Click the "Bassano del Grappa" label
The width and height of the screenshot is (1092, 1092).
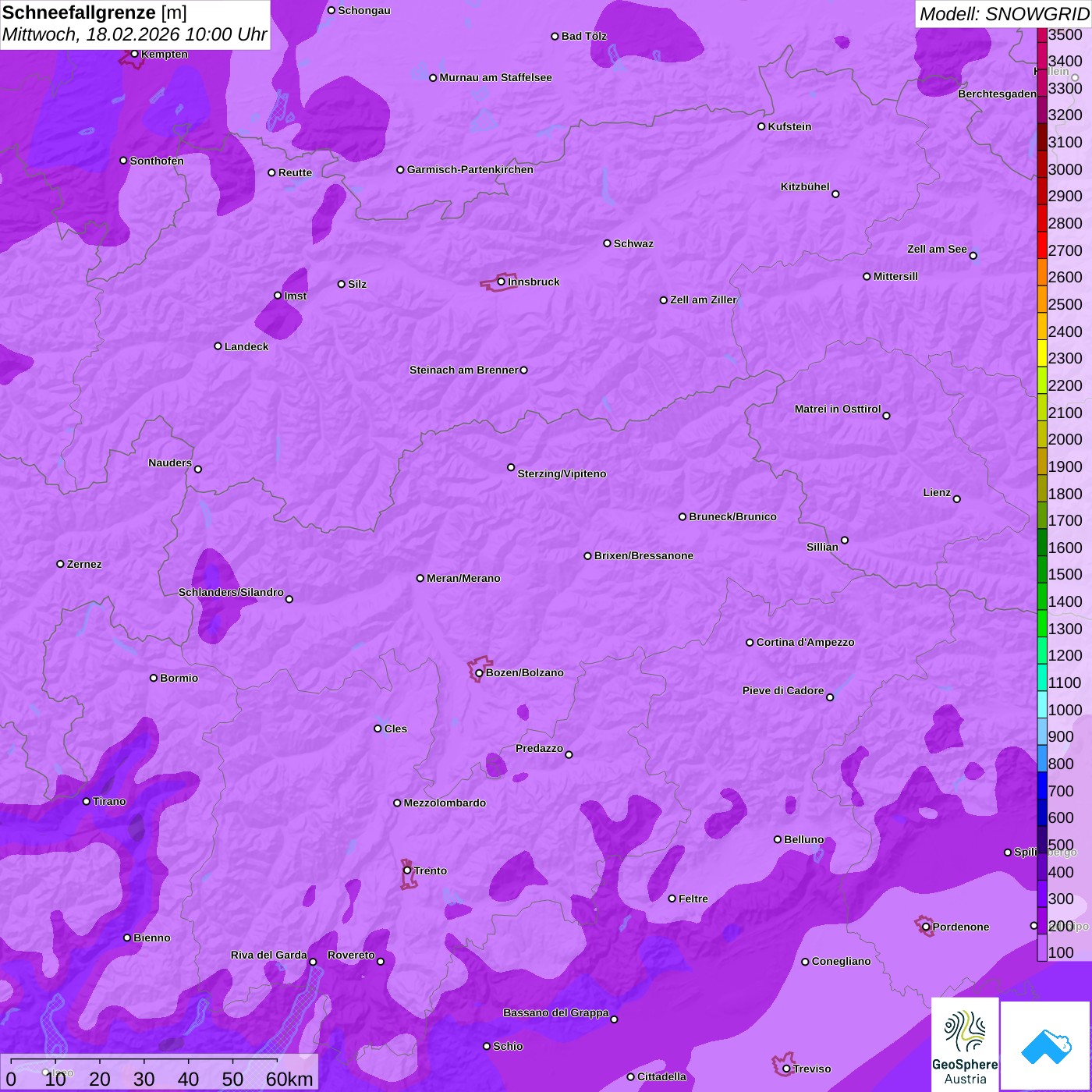tap(556, 1012)
